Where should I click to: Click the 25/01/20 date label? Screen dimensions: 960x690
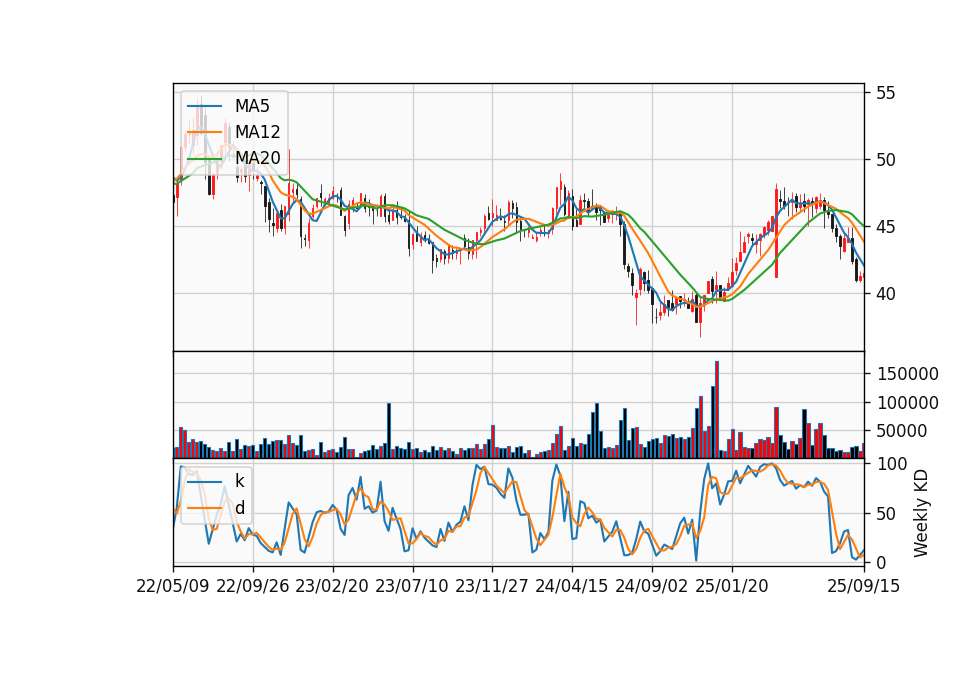click(732, 586)
